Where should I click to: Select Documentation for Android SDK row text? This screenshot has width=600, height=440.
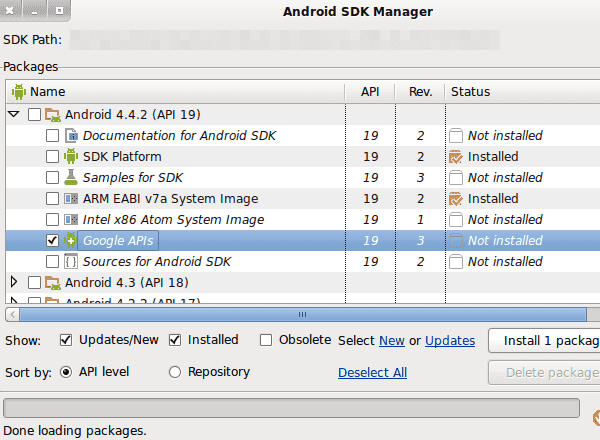point(179,136)
